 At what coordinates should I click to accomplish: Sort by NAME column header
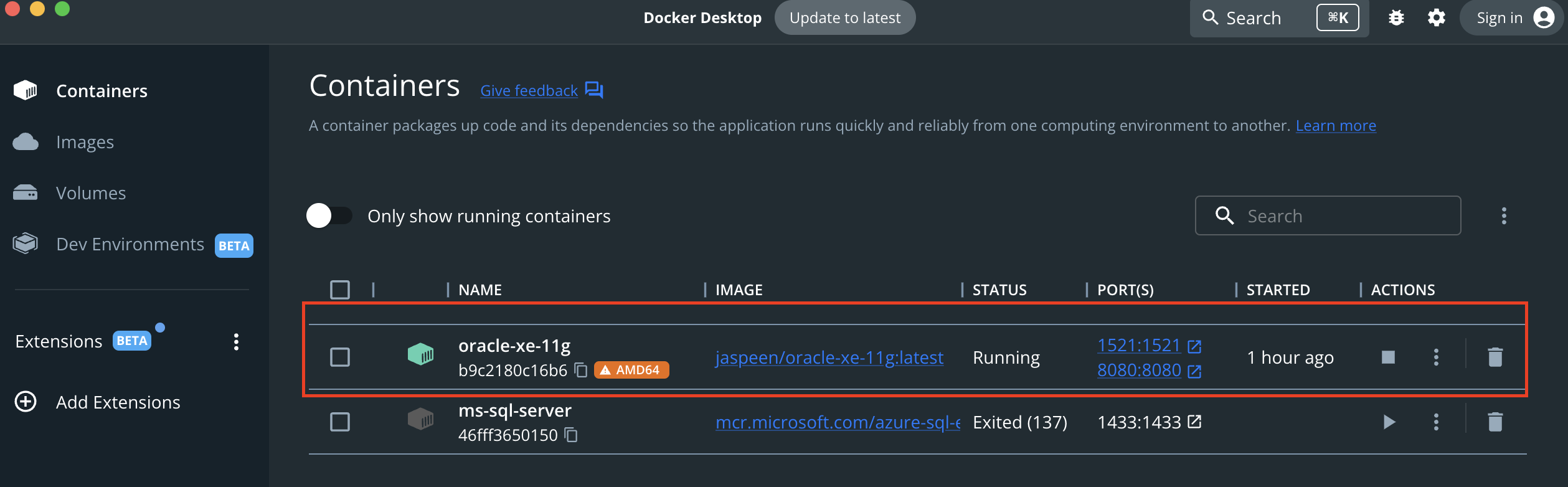point(480,290)
